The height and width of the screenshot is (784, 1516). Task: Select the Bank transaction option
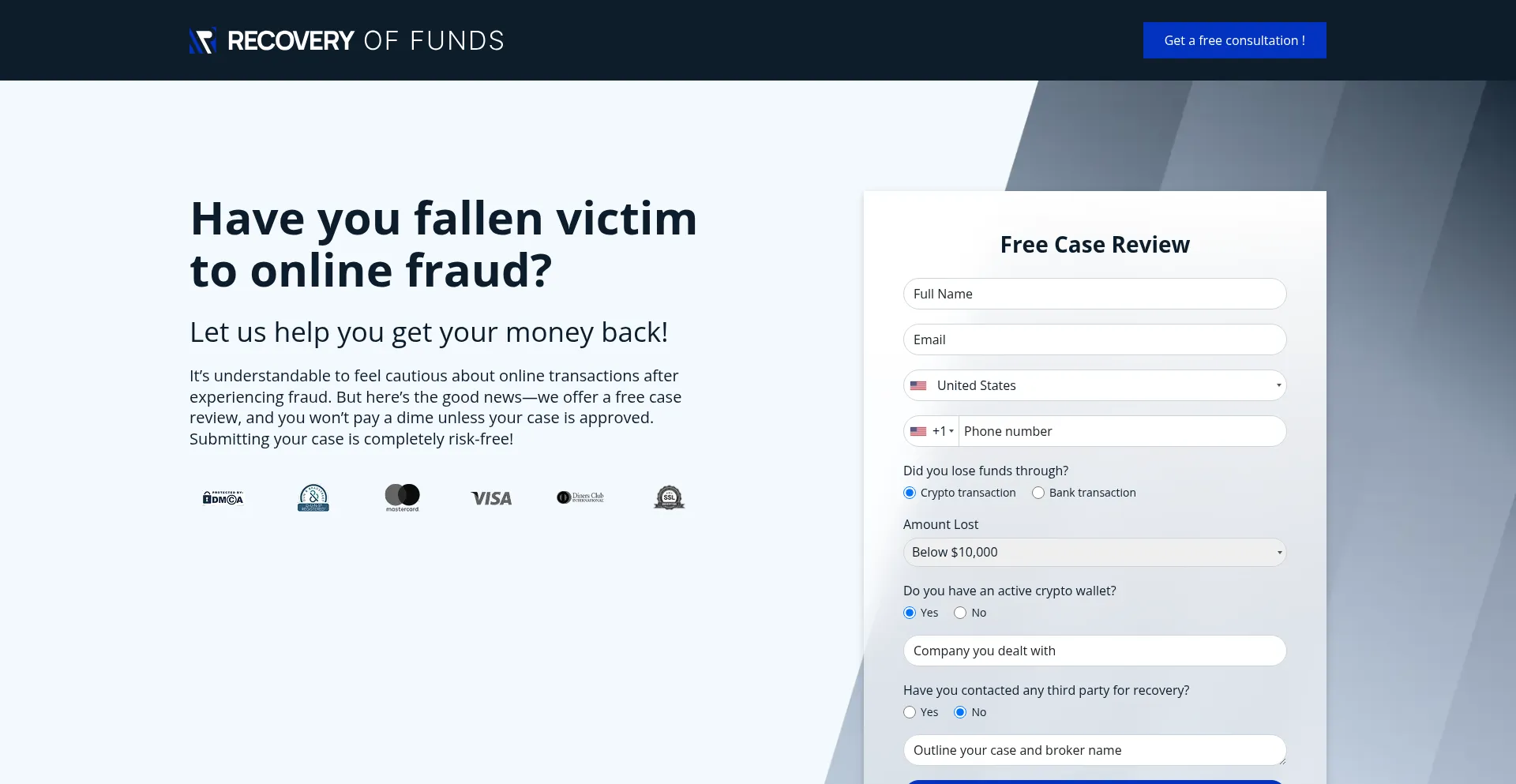coord(1038,493)
